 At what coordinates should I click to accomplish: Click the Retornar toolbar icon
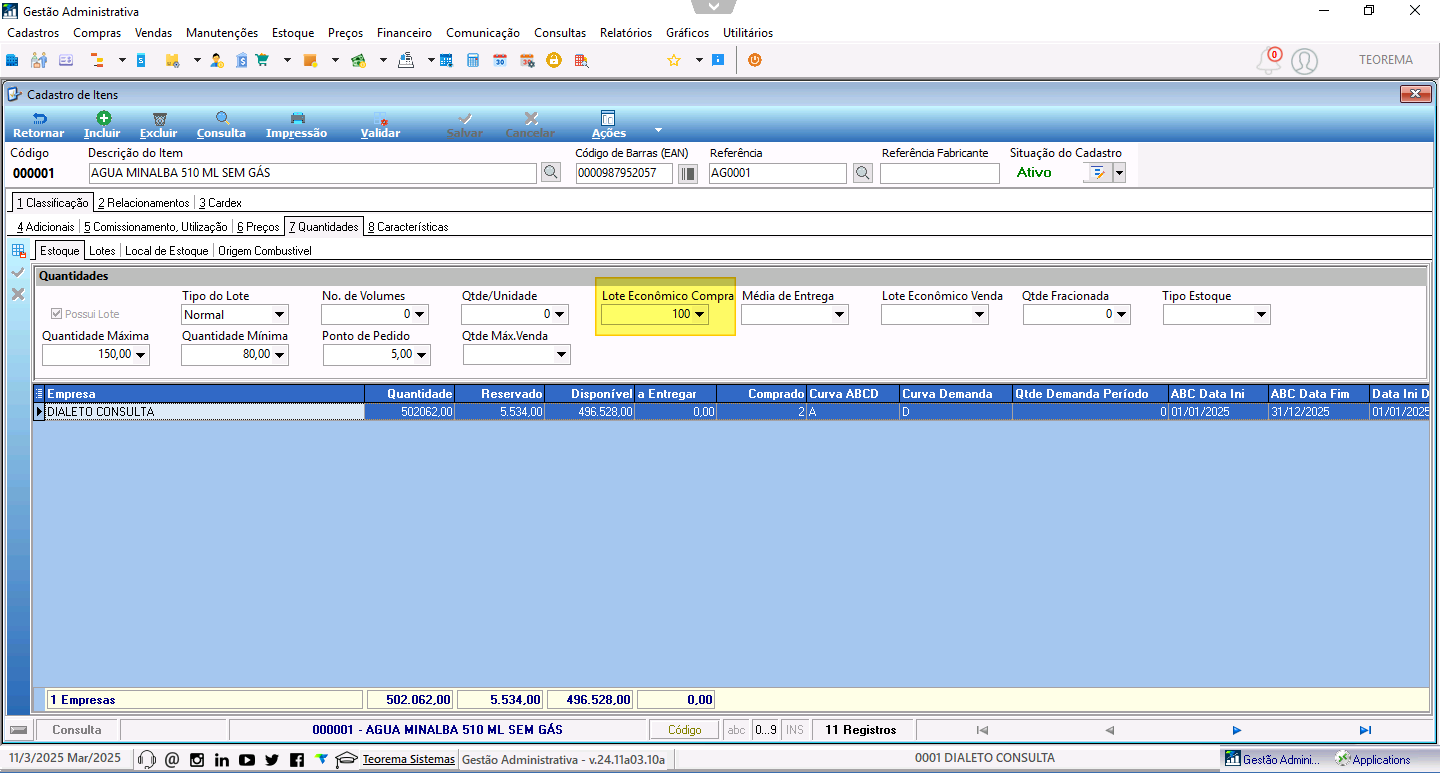coord(39,118)
